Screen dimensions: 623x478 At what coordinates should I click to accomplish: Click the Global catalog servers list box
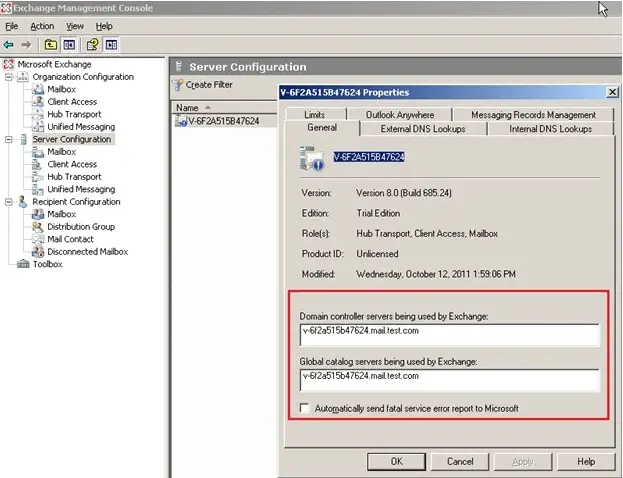point(449,380)
